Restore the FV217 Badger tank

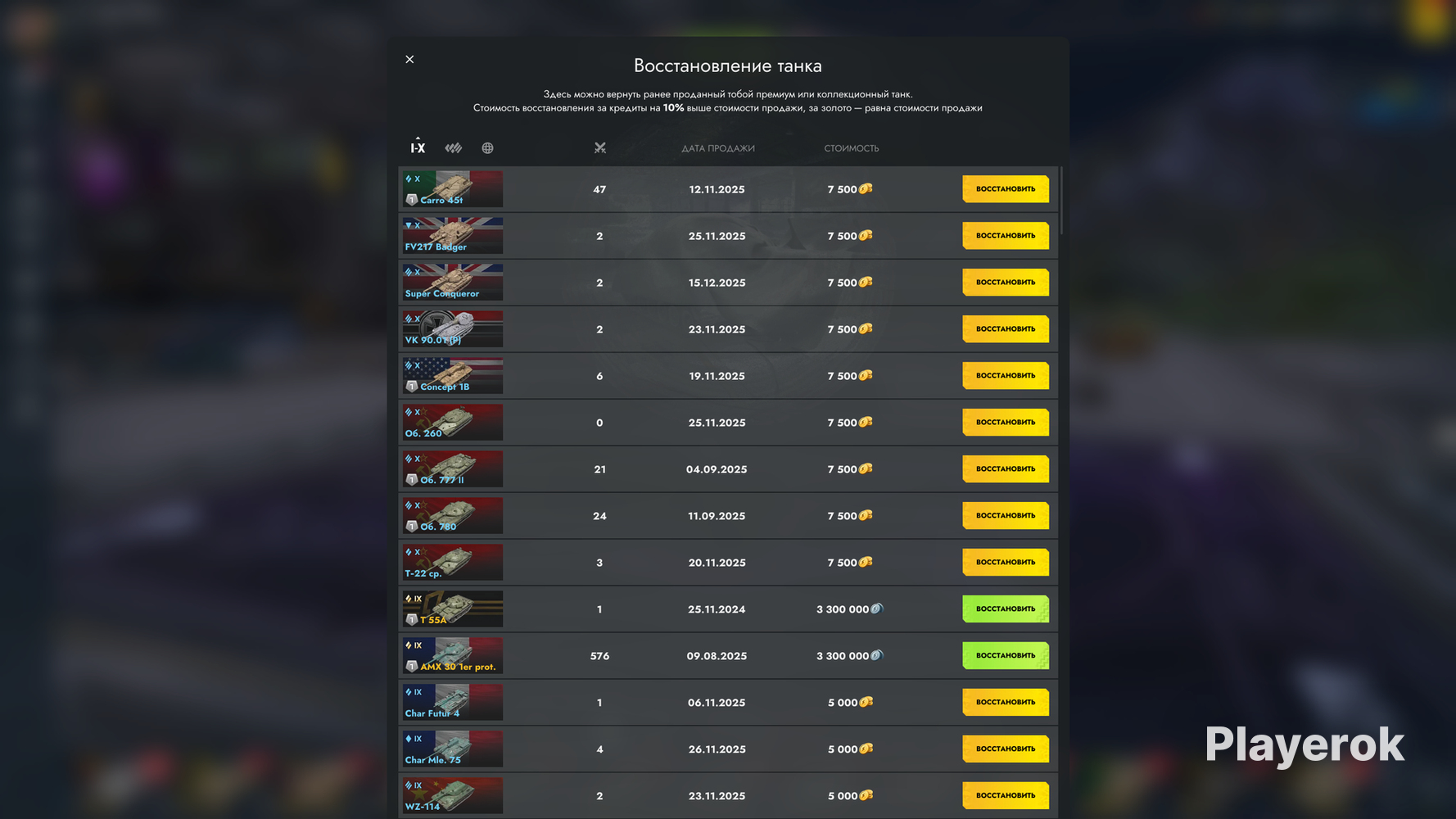click(x=1006, y=236)
